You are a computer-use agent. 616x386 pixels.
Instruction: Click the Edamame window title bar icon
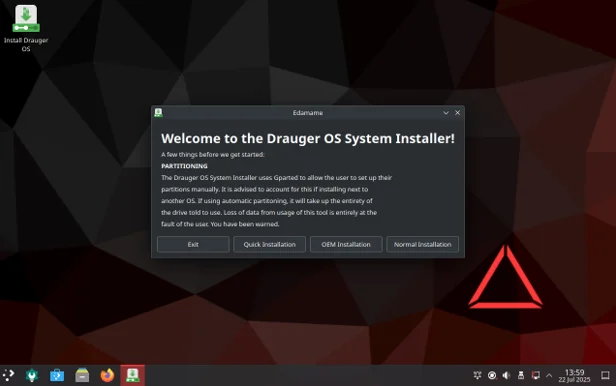click(x=158, y=113)
